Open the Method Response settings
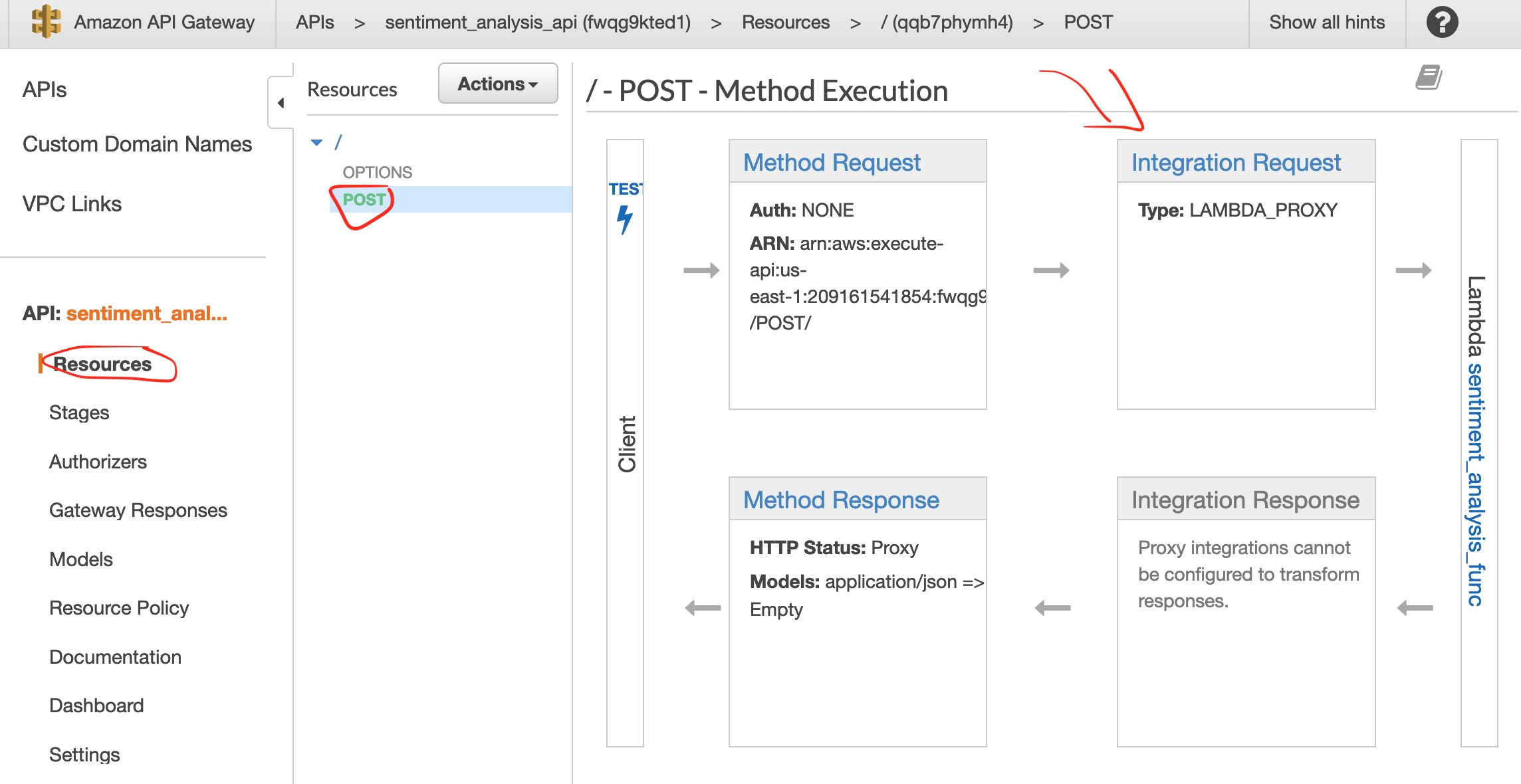 [840, 500]
